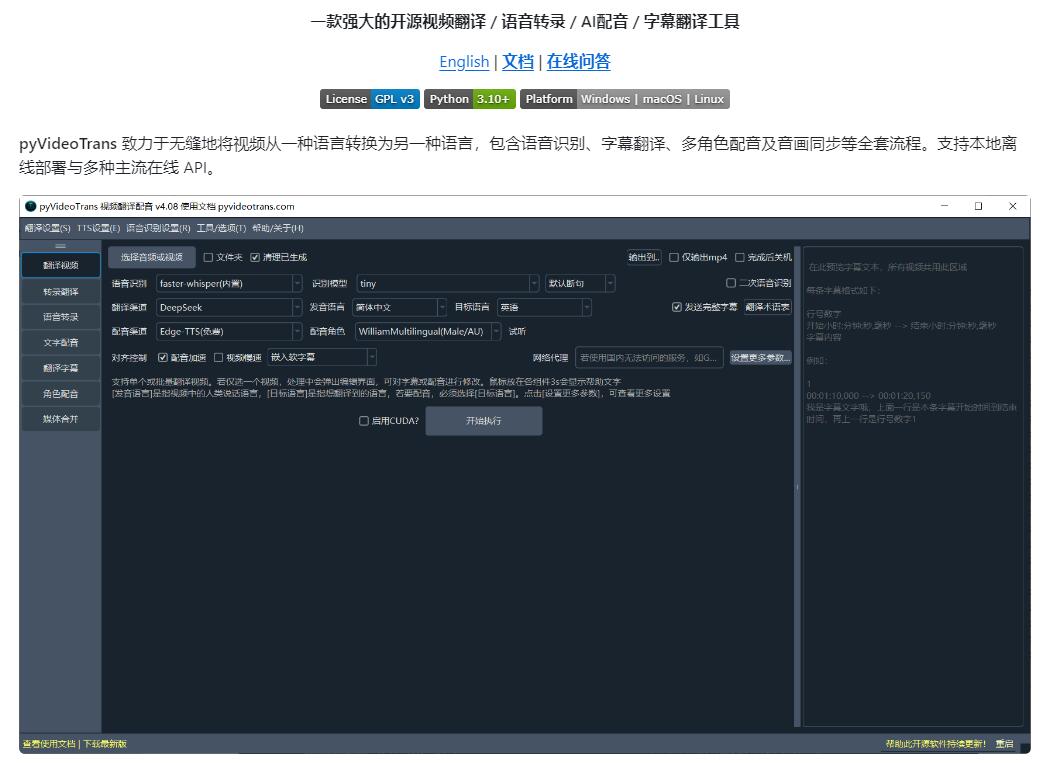Image resolution: width=1054 pixels, height=763 pixels.
Task: Open the 帮助/关于(H) menu
Action: 278,229
